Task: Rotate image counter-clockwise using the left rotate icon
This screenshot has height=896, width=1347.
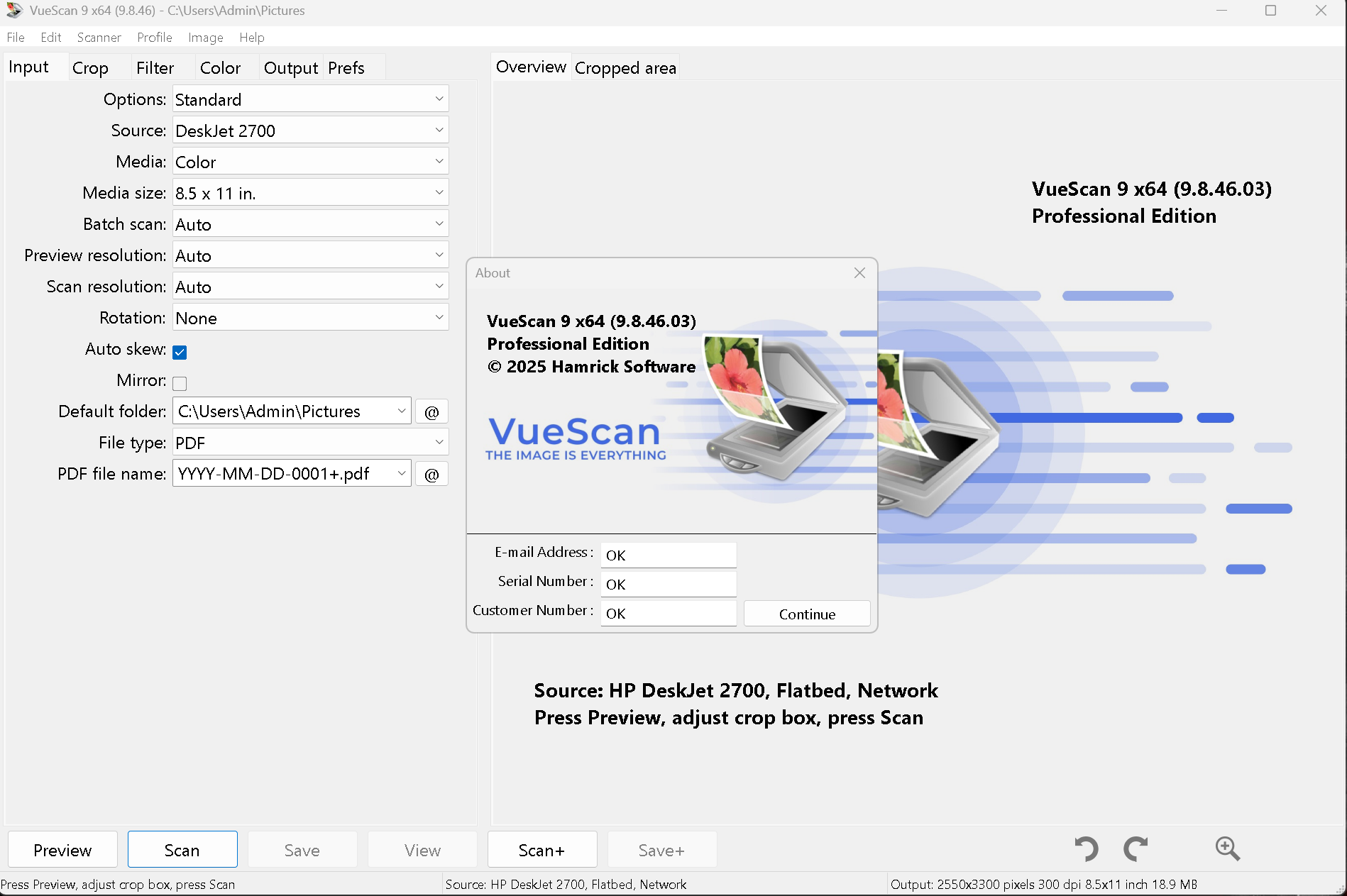Action: coord(1087,849)
